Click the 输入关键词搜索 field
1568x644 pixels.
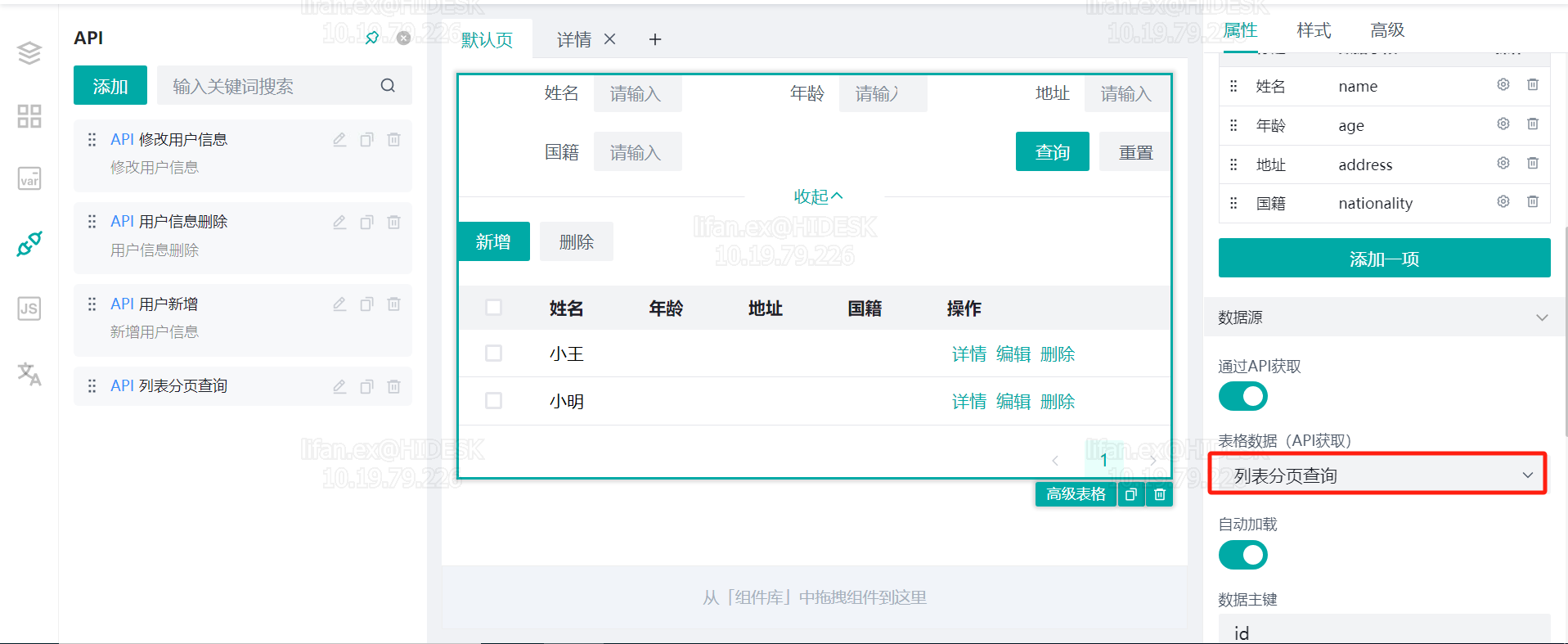[285, 85]
